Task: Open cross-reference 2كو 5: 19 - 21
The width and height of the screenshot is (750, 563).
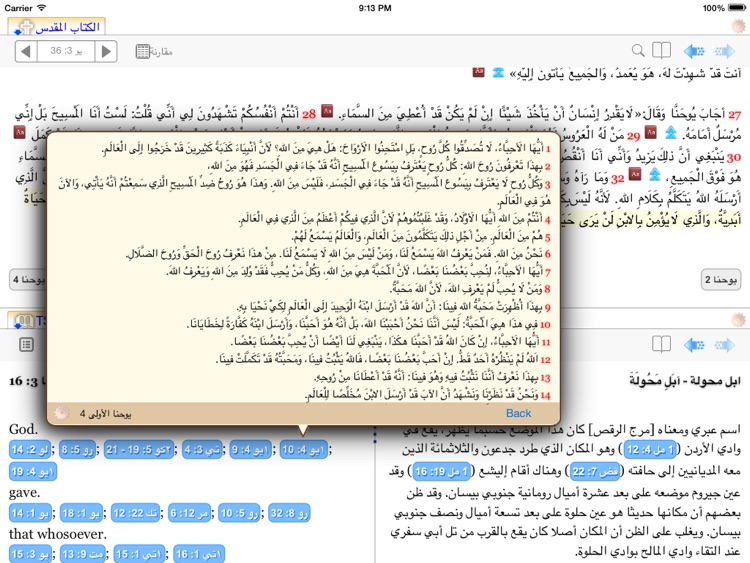Action: (139, 450)
